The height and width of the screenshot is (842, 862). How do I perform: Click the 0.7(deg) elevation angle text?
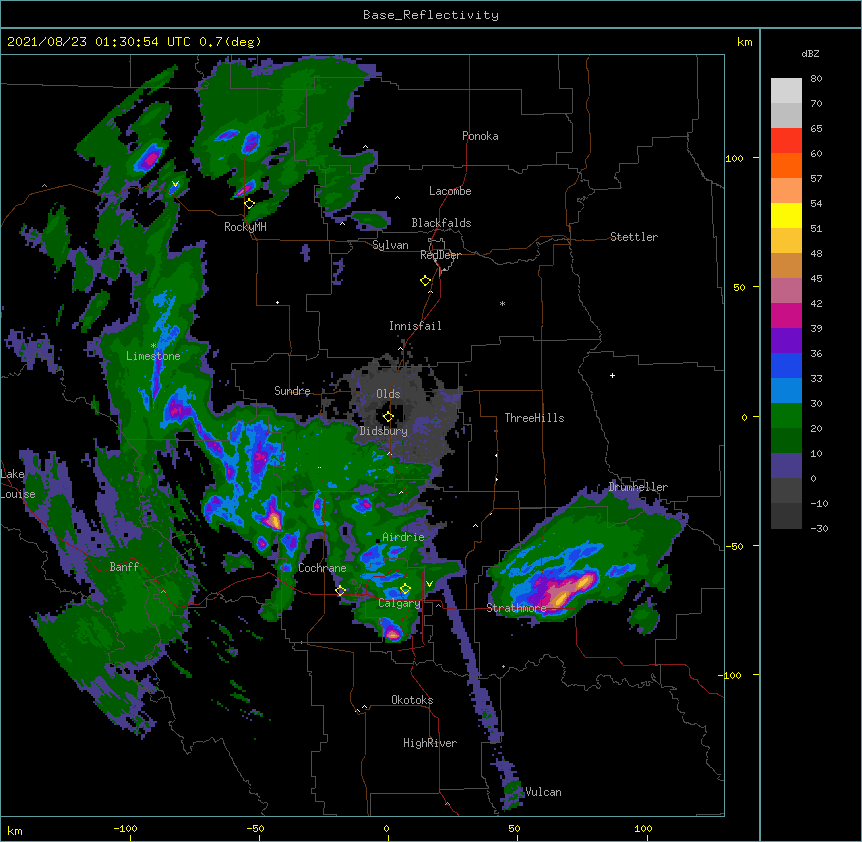click(x=230, y=42)
